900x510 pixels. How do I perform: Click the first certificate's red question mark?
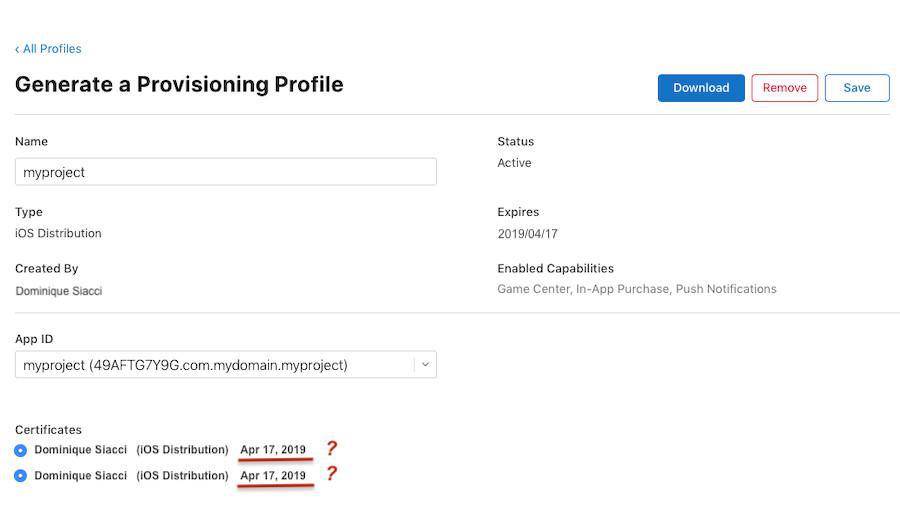click(x=332, y=448)
